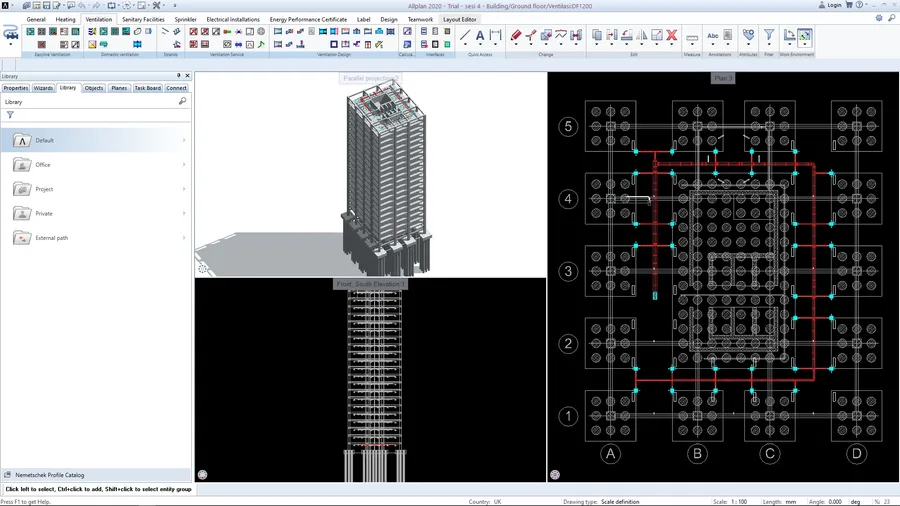Switch to the Objects palette tab
This screenshot has height=506, width=900.
click(x=94, y=88)
